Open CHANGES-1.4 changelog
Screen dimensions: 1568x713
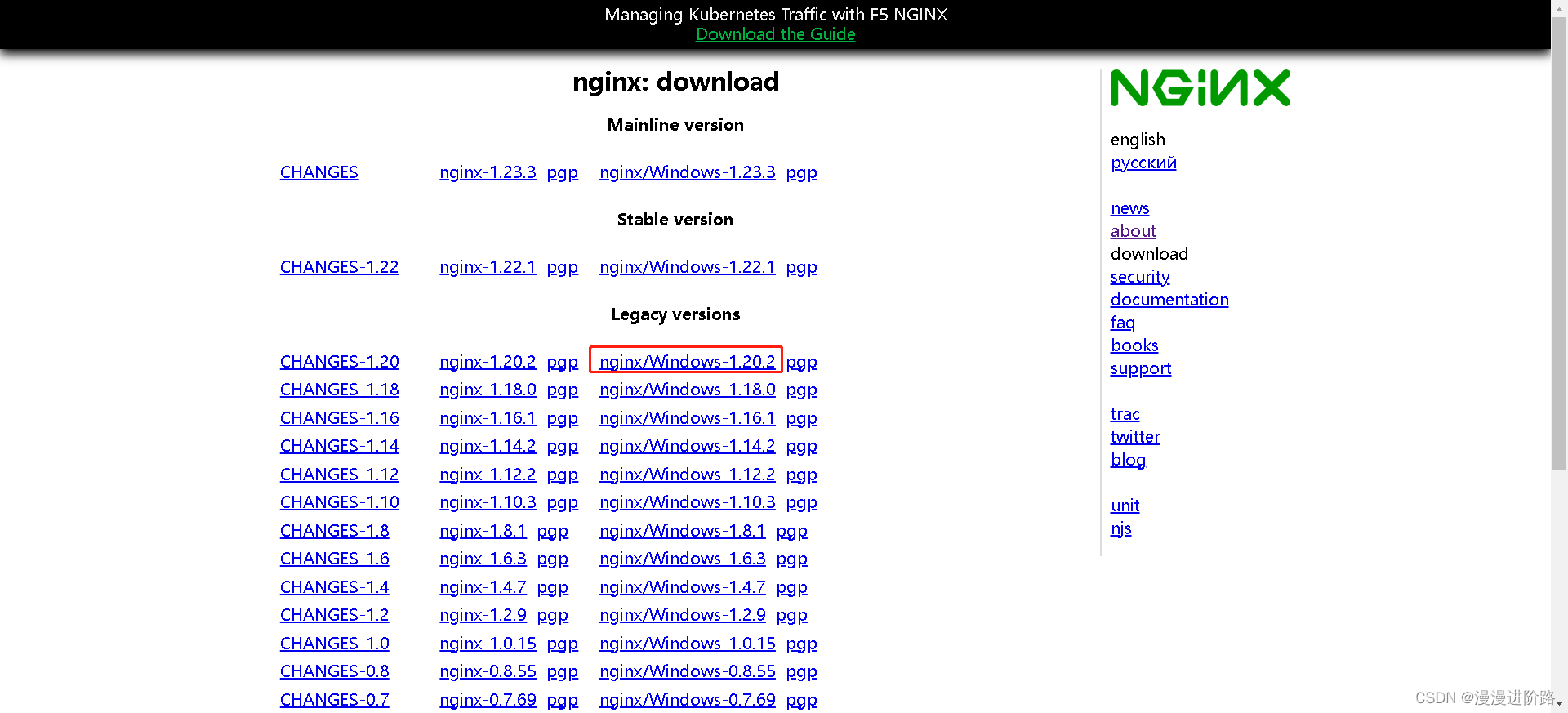click(x=334, y=587)
